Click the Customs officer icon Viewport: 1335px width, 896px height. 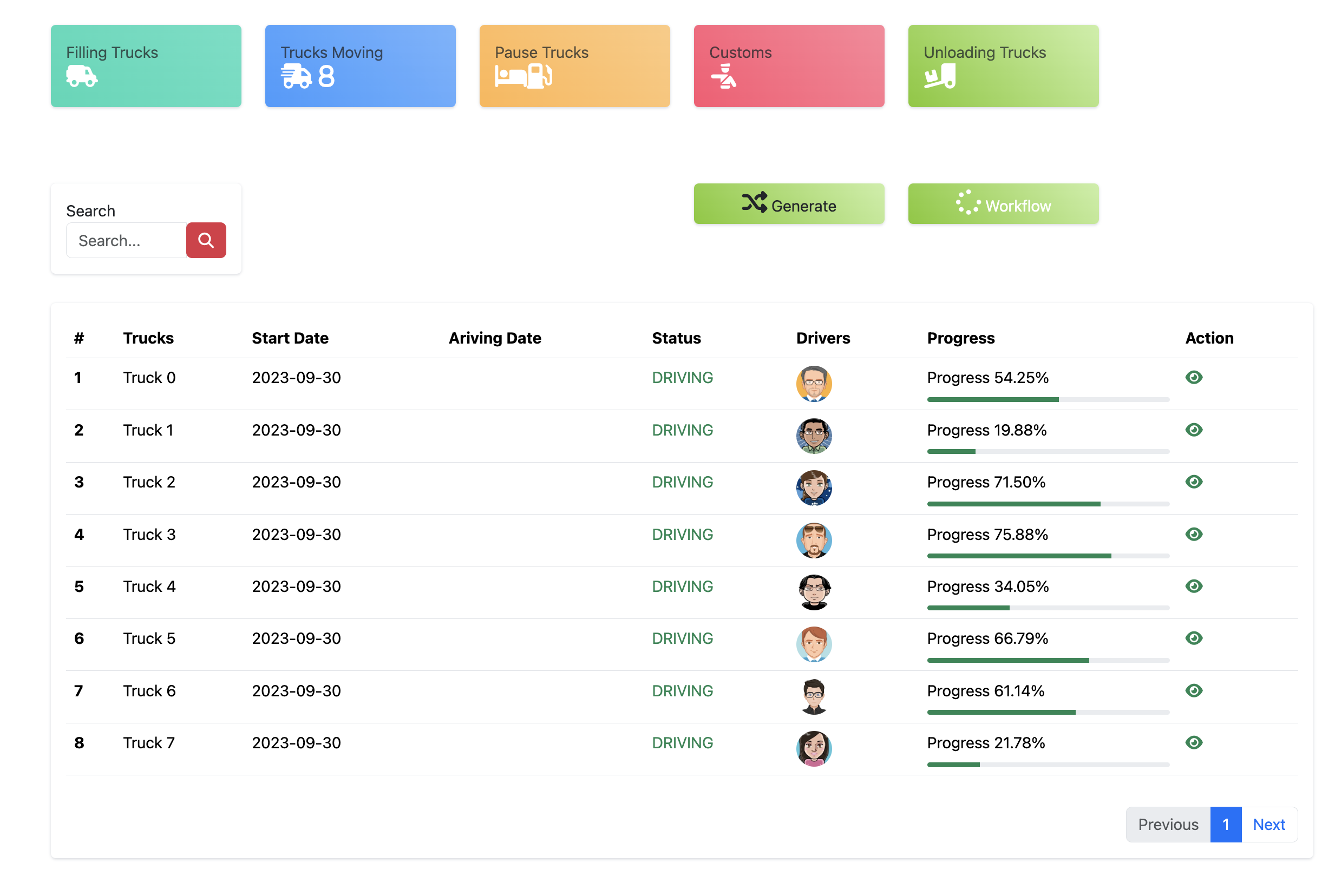(724, 76)
